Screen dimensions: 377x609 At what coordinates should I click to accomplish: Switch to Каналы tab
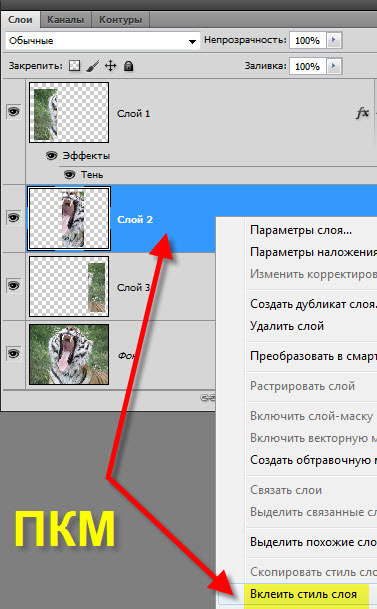tap(65, 19)
